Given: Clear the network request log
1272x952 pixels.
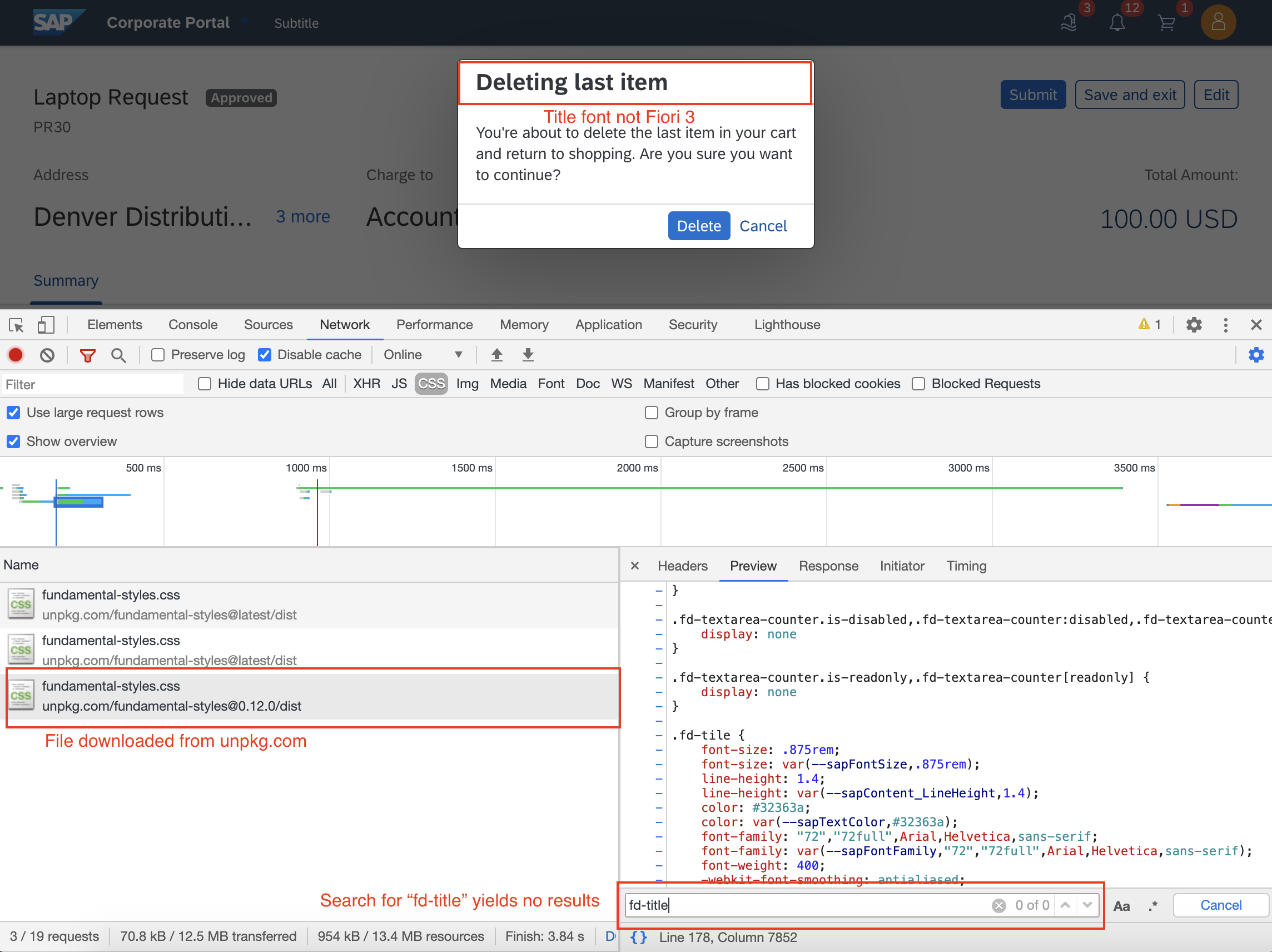Looking at the screenshot, I should point(47,355).
